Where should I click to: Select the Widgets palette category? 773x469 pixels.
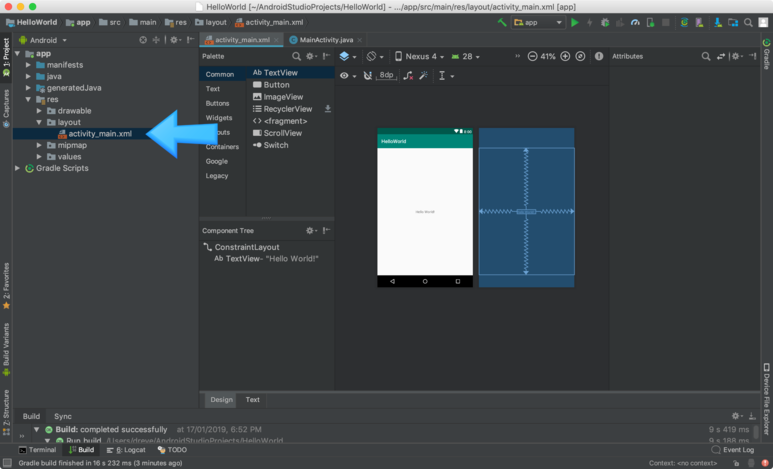pyautogui.click(x=219, y=118)
